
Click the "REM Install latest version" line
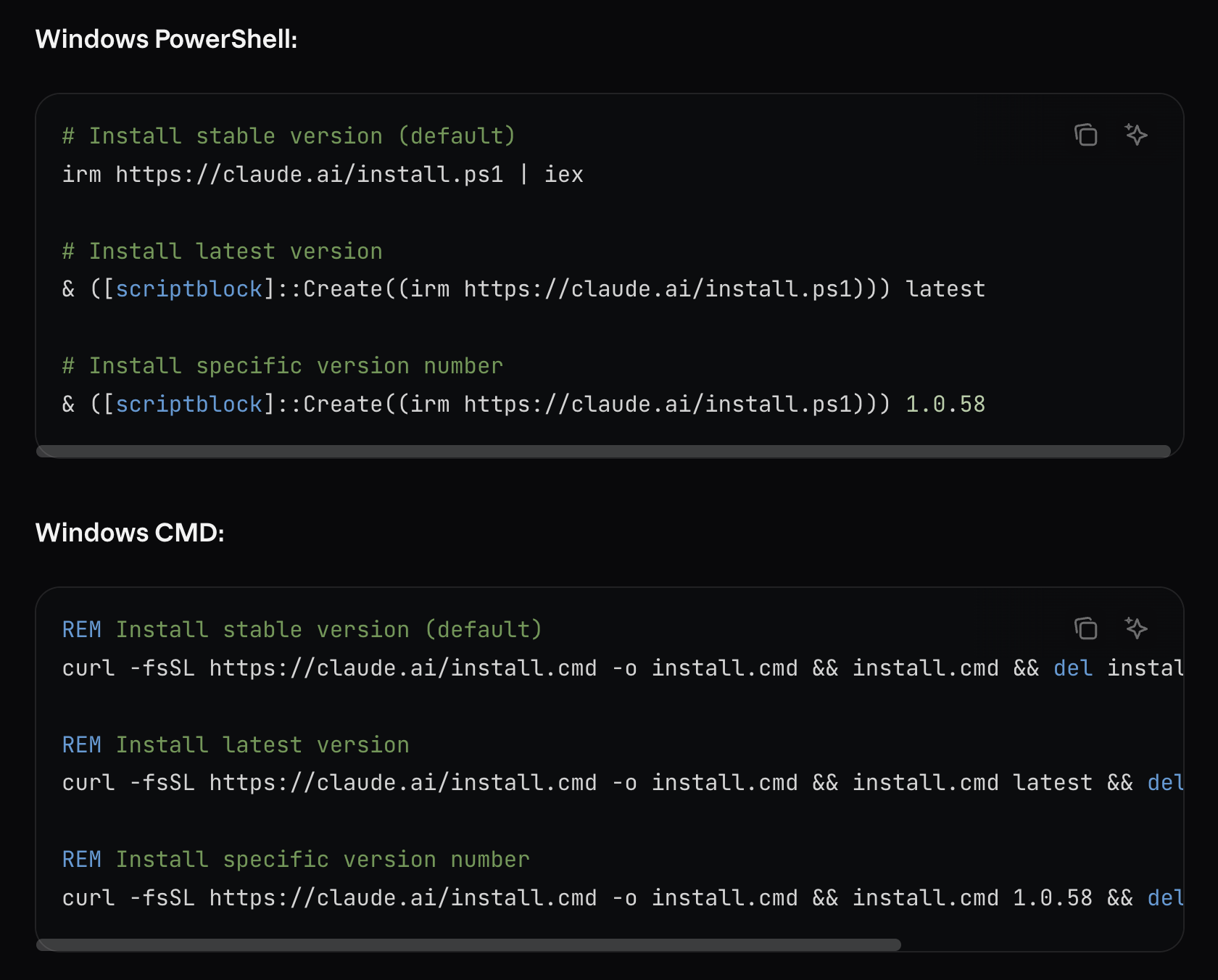point(236,745)
